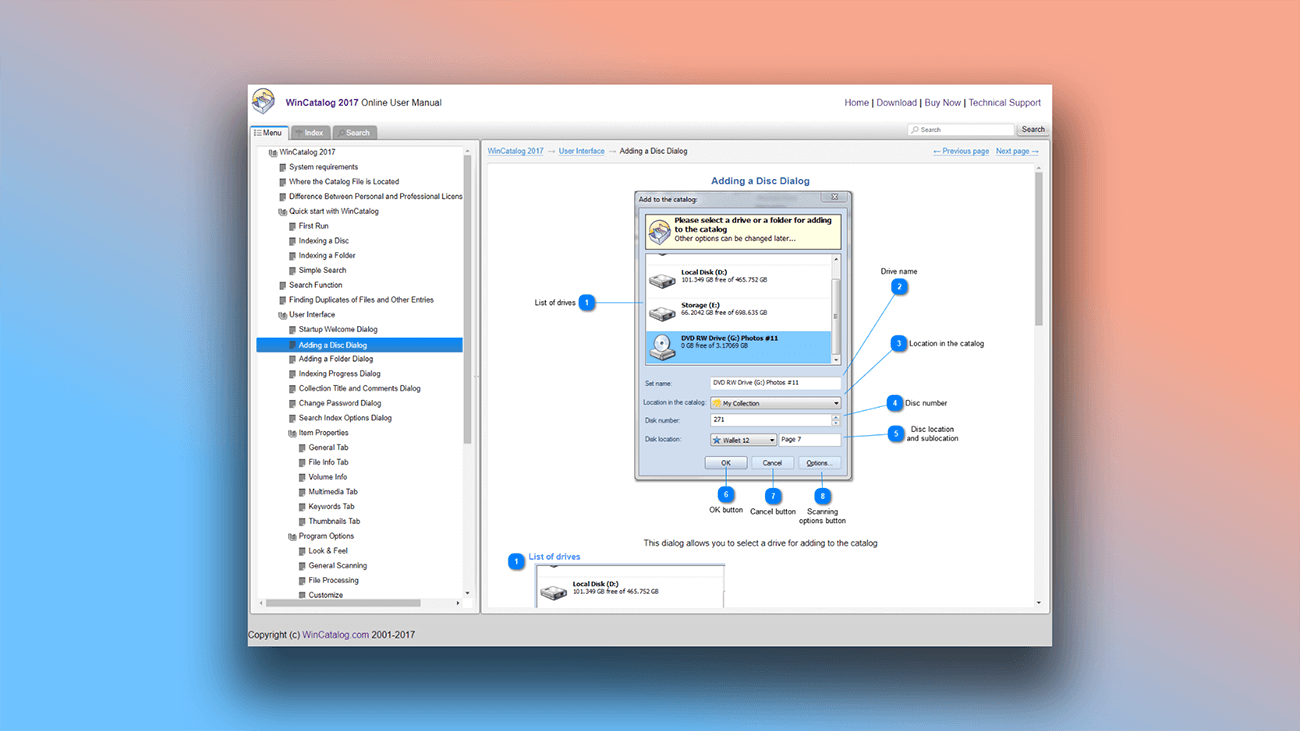Click the book icon beside User Interface node
The image size is (1300, 731).
click(x=284, y=314)
